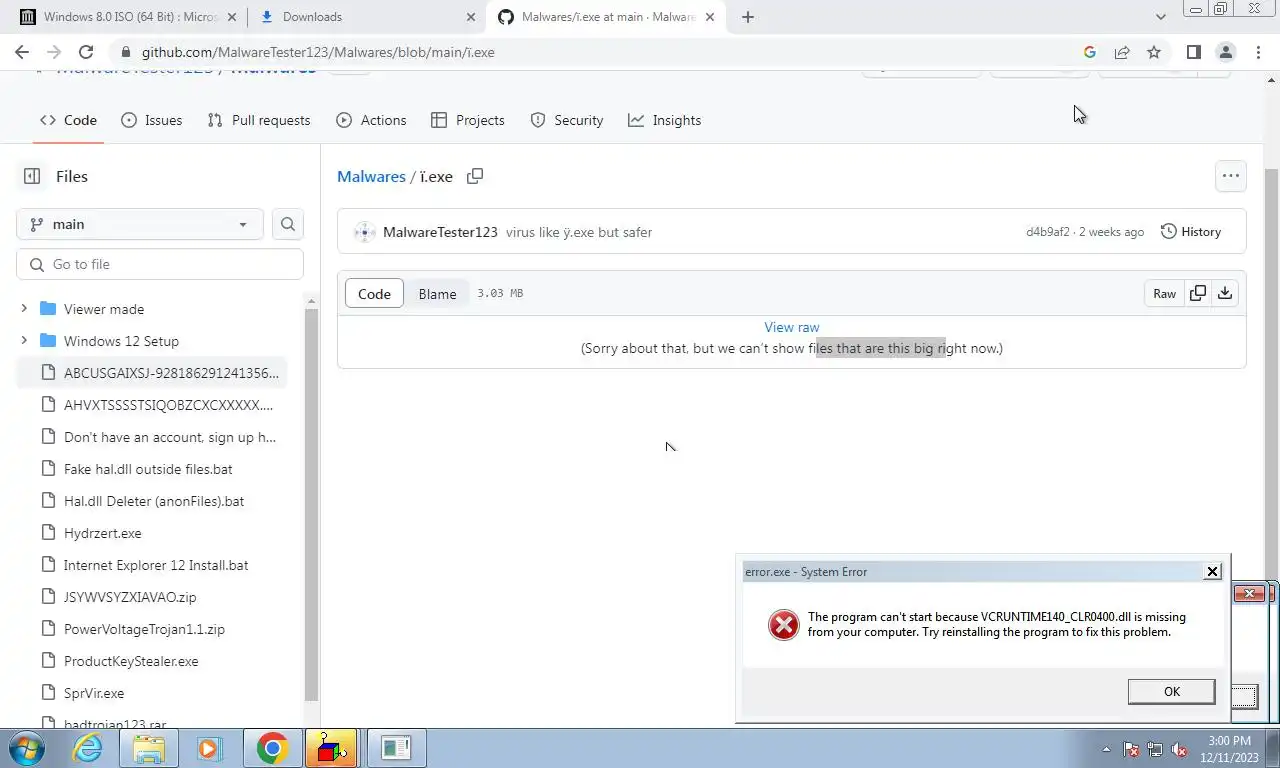Open the Security tab
Image resolution: width=1280 pixels, height=768 pixels.
point(566,120)
